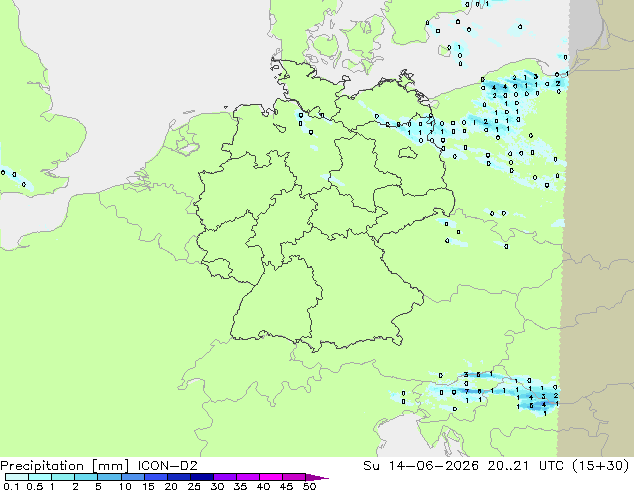The height and width of the screenshot is (490, 634).
Task: Click legend value label '0.1'
Action: click(x=11, y=486)
